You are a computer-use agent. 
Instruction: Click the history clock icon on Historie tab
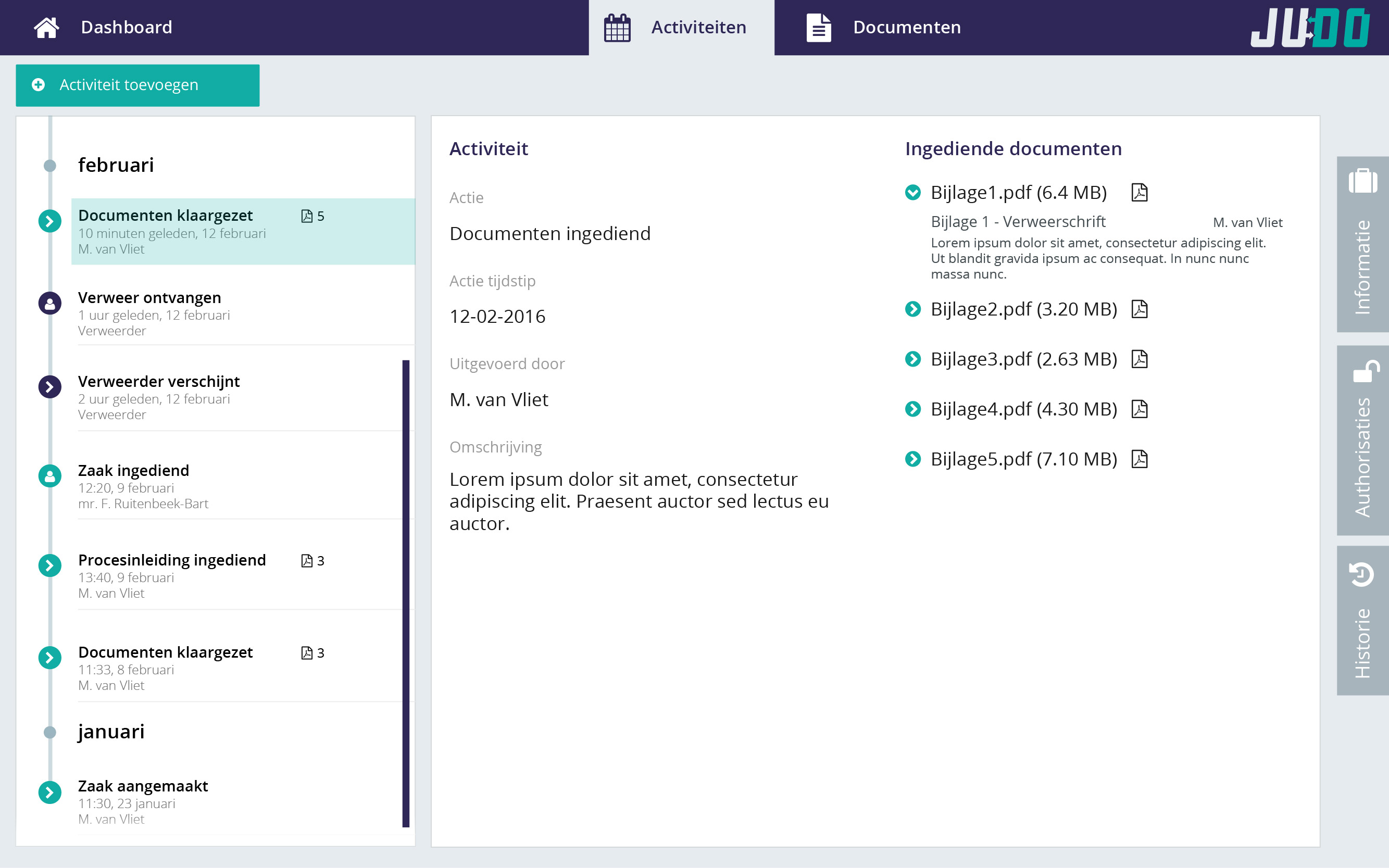pyautogui.click(x=1361, y=574)
